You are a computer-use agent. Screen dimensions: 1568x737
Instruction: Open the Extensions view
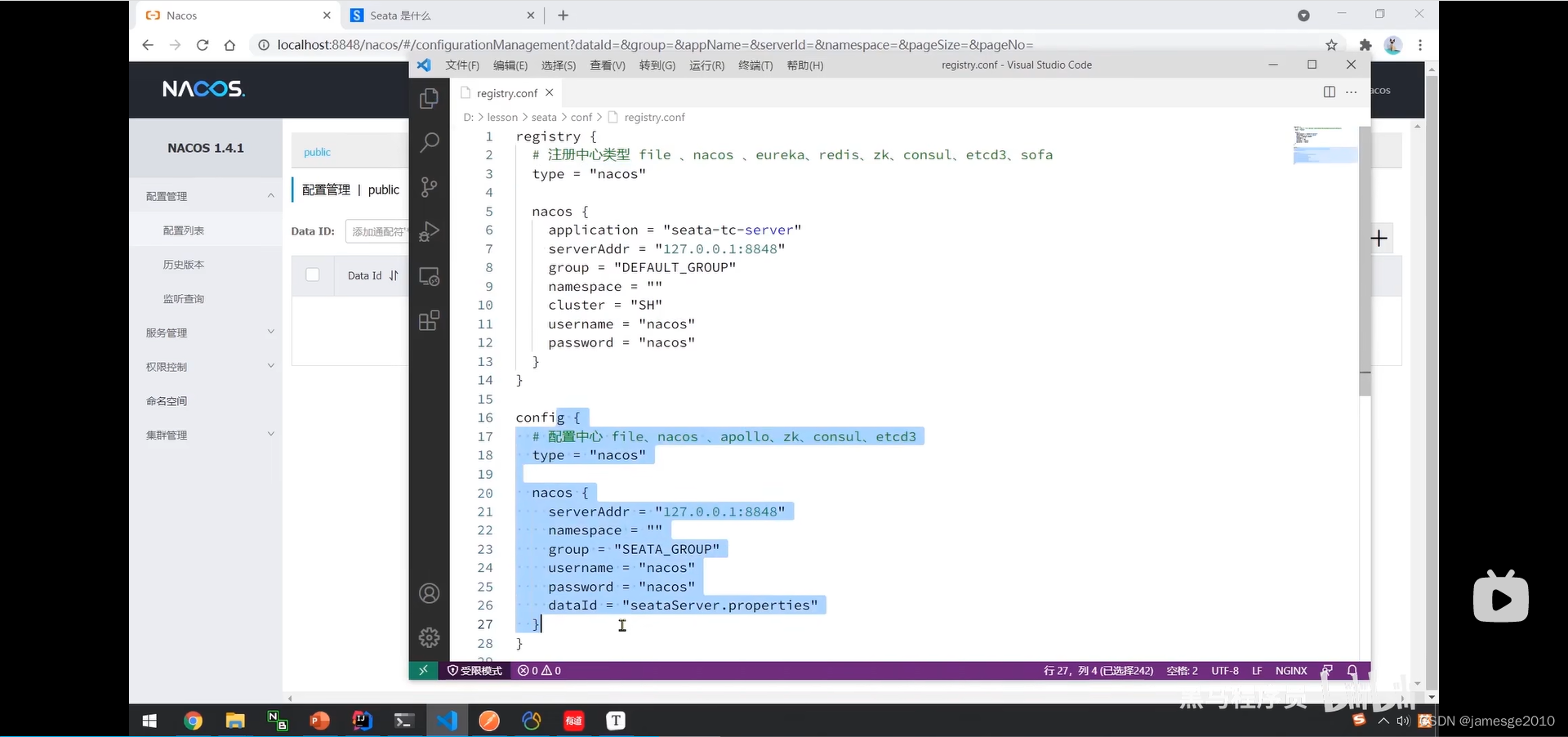pyautogui.click(x=429, y=320)
